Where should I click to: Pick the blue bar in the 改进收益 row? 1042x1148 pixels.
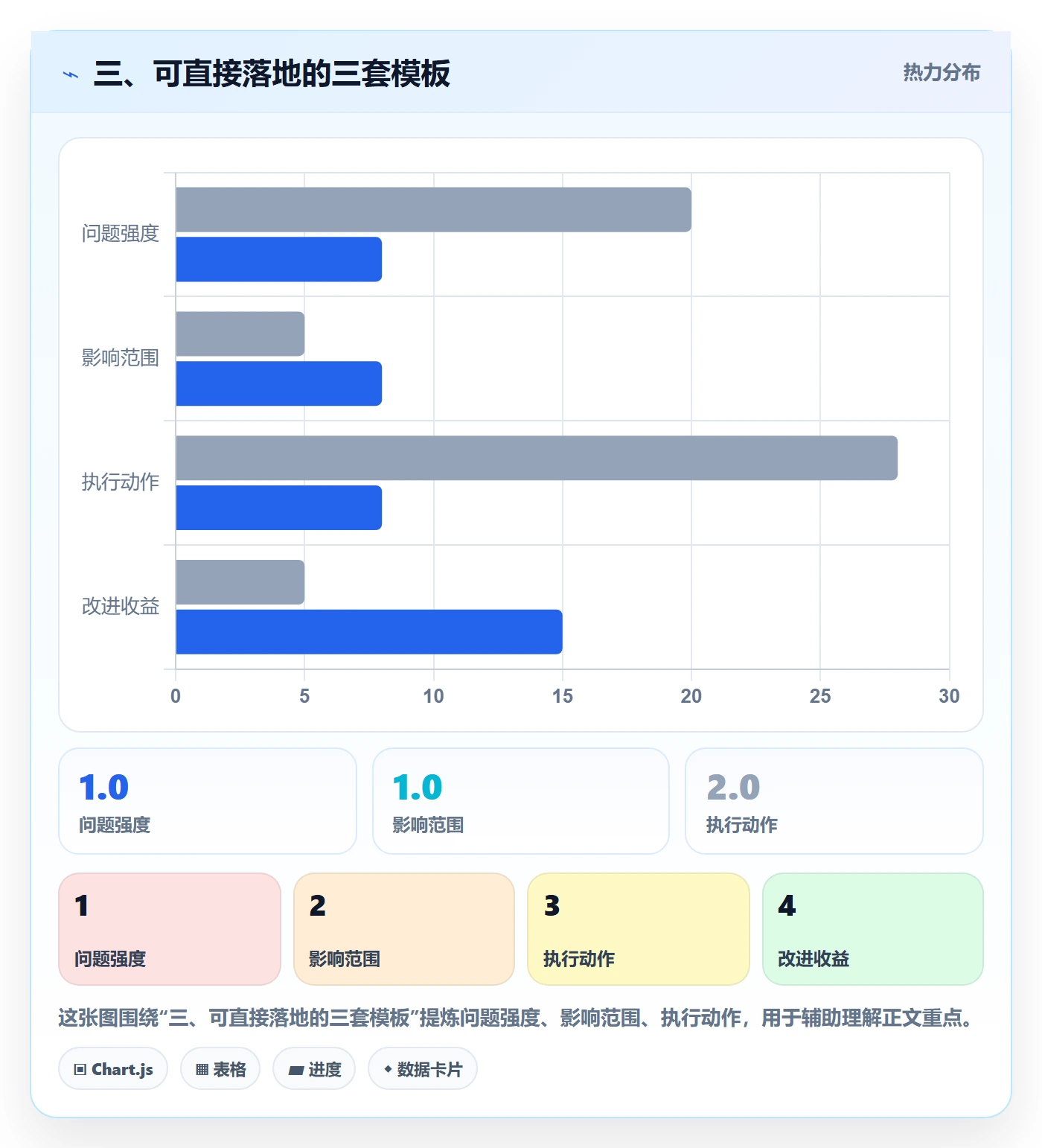(369, 633)
